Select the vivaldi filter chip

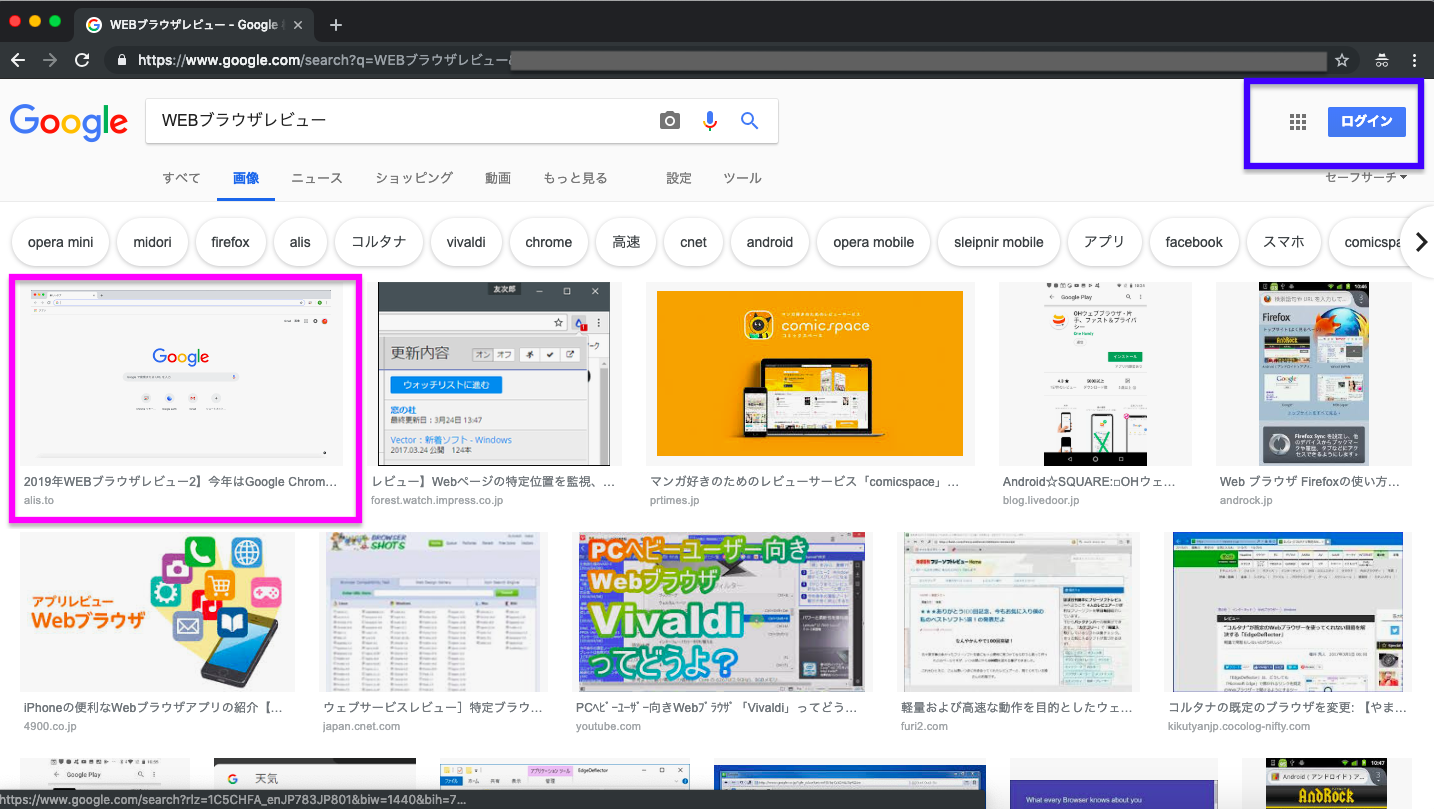pos(466,242)
